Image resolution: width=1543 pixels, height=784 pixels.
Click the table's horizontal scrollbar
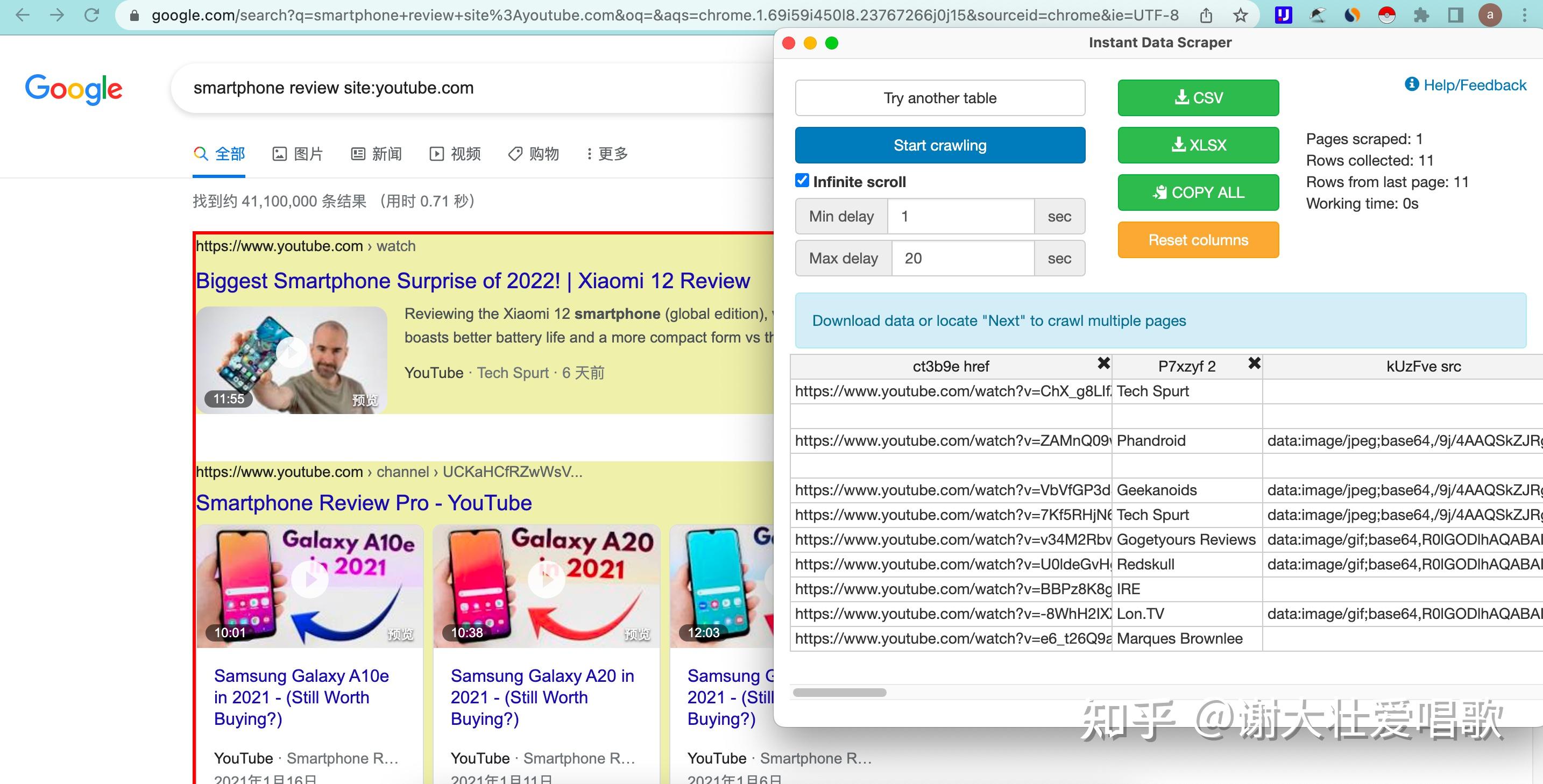840,693
